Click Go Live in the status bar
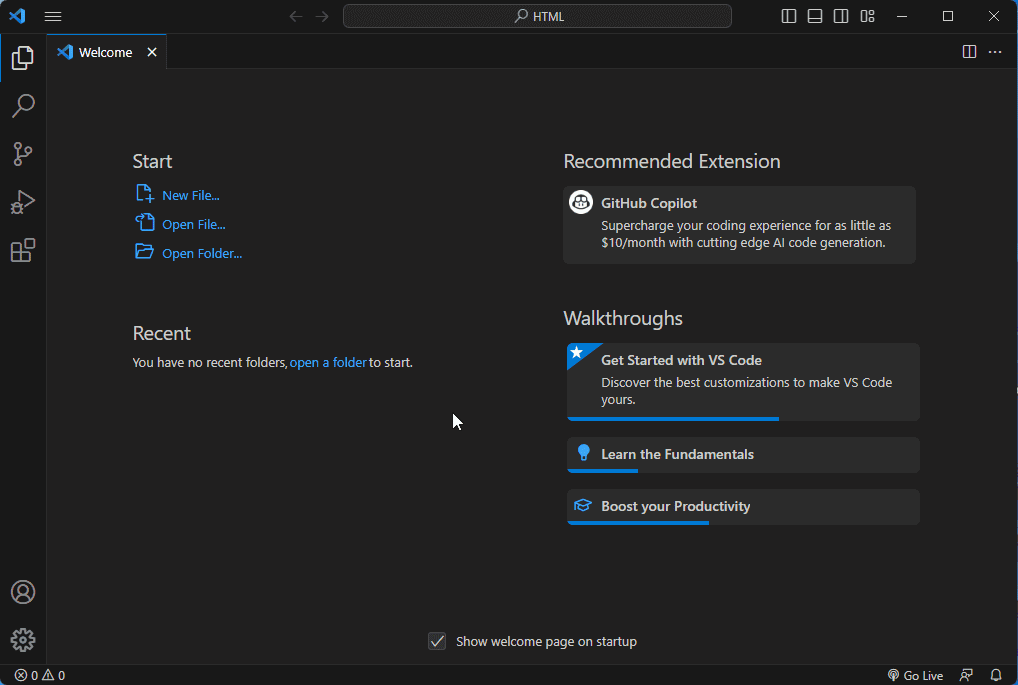 (x=915, y=675)
